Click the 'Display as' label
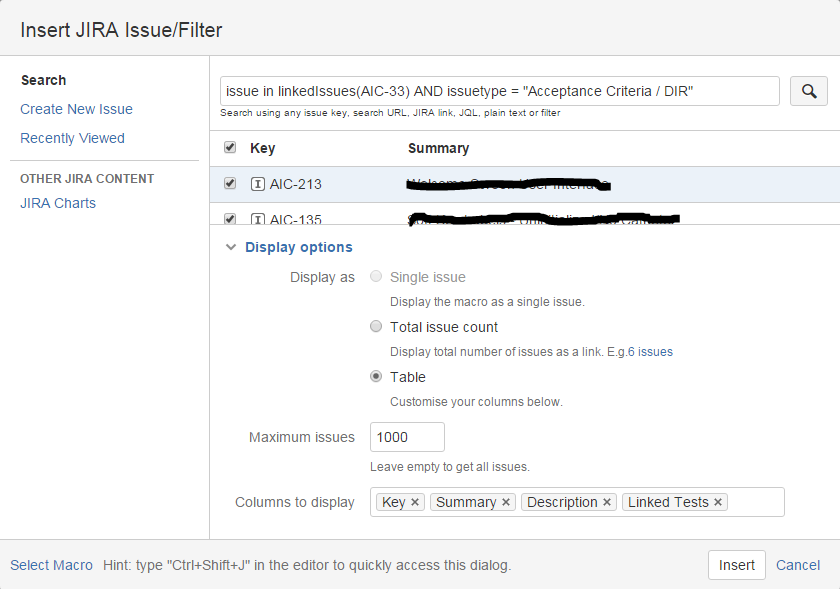Image resolution: width=840 pixels, height=589 pixels. 322,277
